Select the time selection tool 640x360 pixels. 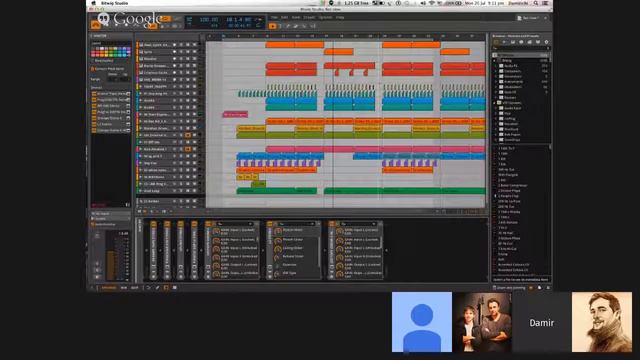pos(280,26)
